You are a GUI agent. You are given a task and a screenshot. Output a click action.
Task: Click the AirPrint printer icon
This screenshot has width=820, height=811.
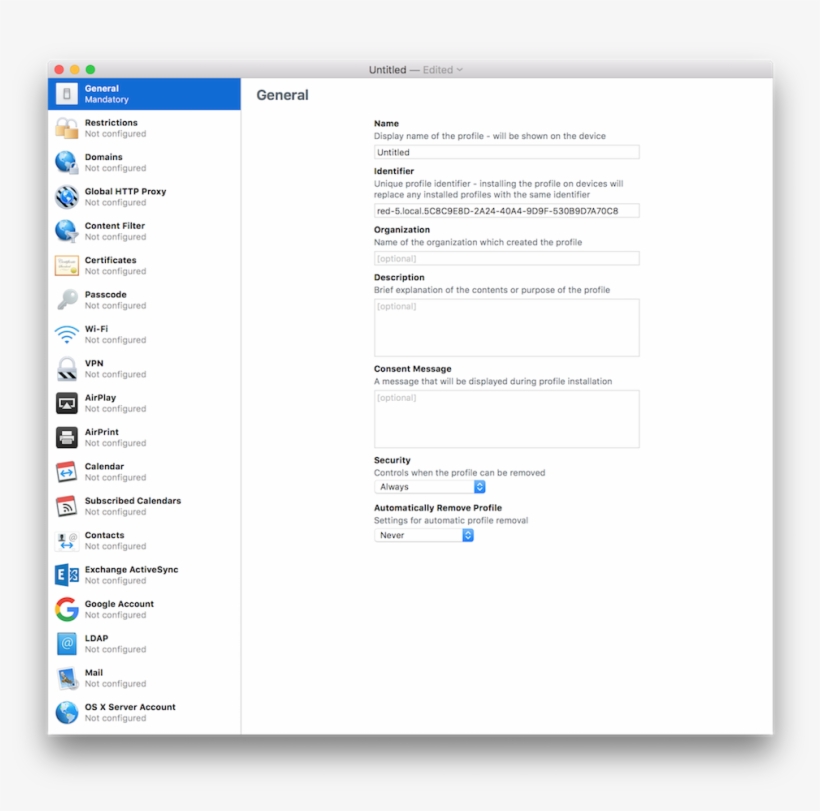[66, 437]
